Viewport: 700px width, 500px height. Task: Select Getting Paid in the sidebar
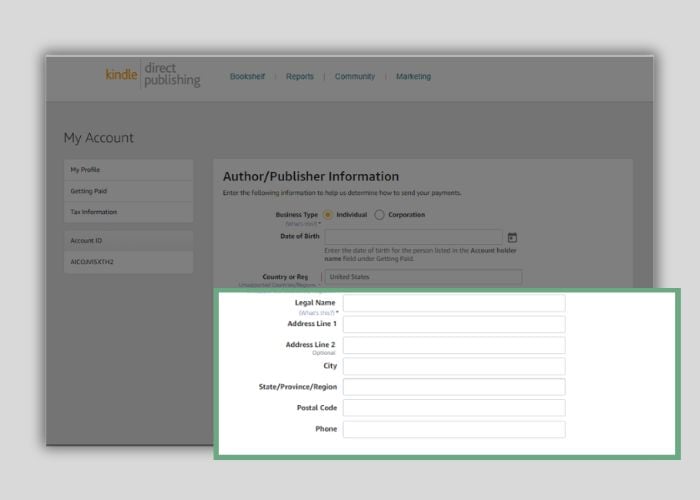(x=129, y=191)
